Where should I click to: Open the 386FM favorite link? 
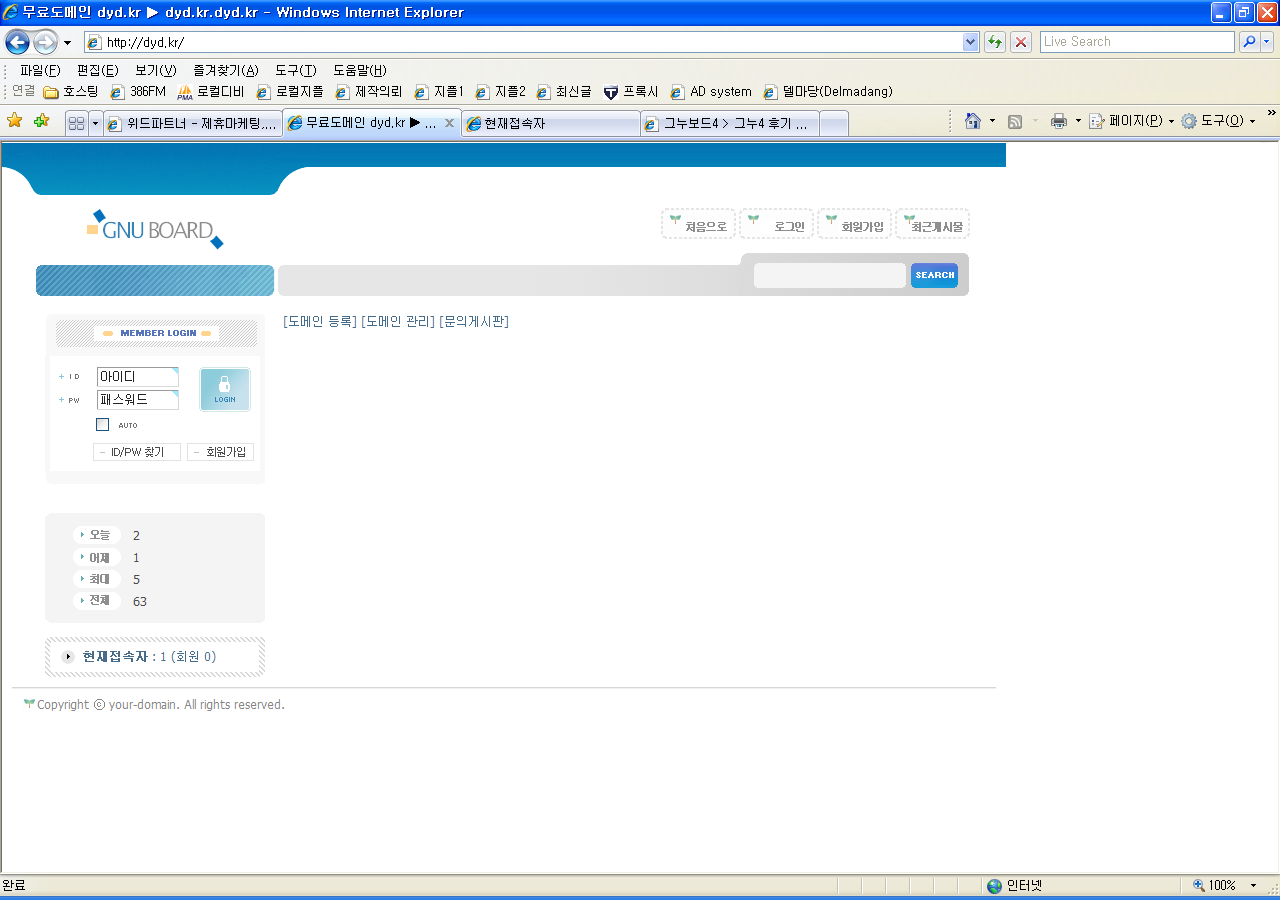(138, 92)
